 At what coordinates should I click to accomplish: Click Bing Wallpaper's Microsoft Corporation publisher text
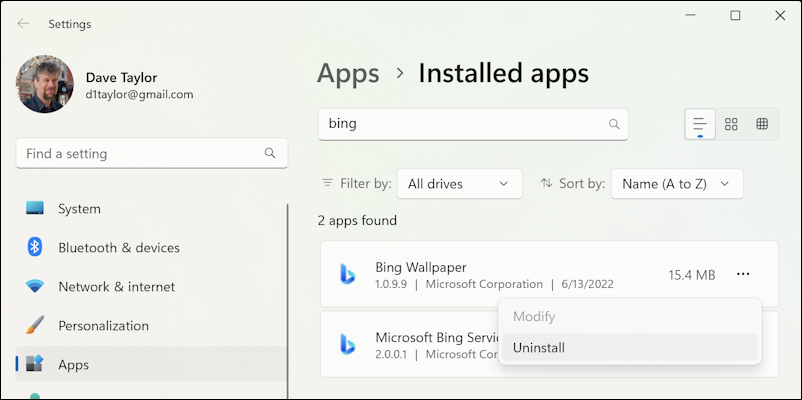click(x=484, y=284)
